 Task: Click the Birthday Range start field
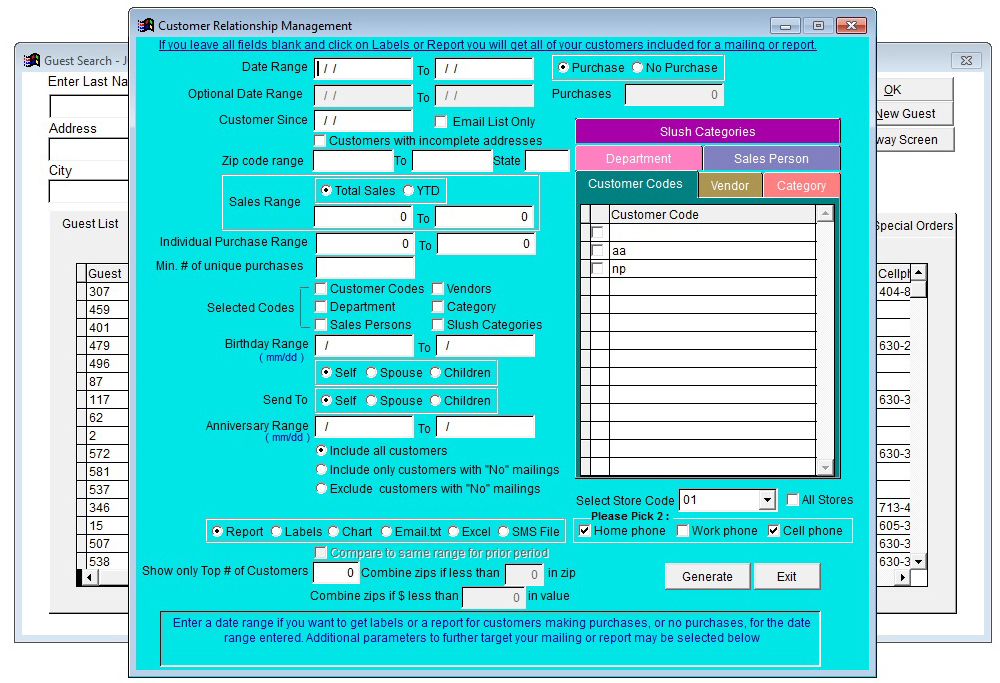click(x=364, y=346)
